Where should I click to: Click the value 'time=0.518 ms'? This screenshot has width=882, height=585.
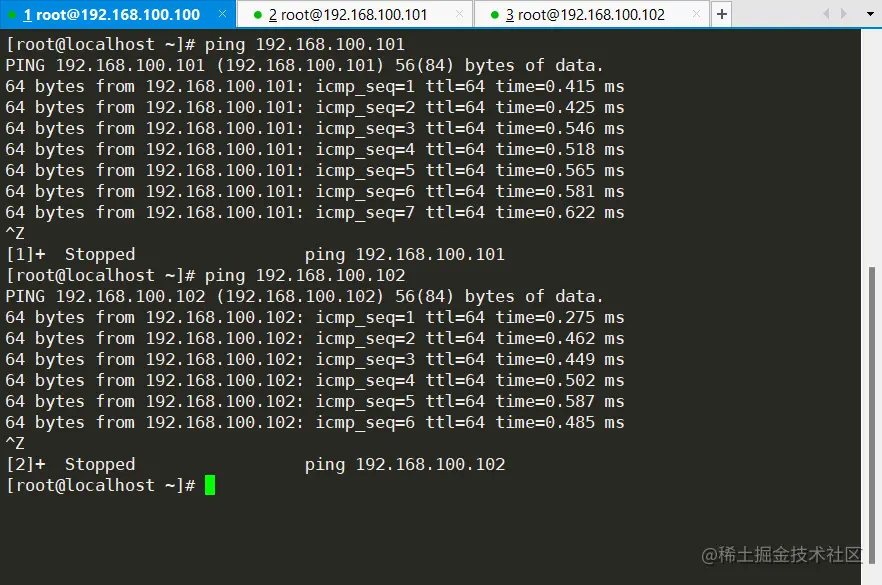560,150
